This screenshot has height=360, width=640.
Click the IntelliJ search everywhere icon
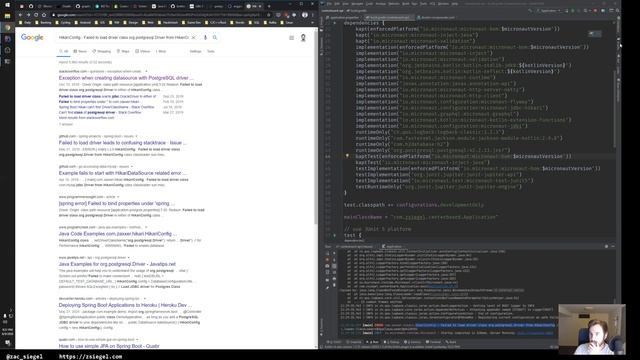[x=618, y=11]
